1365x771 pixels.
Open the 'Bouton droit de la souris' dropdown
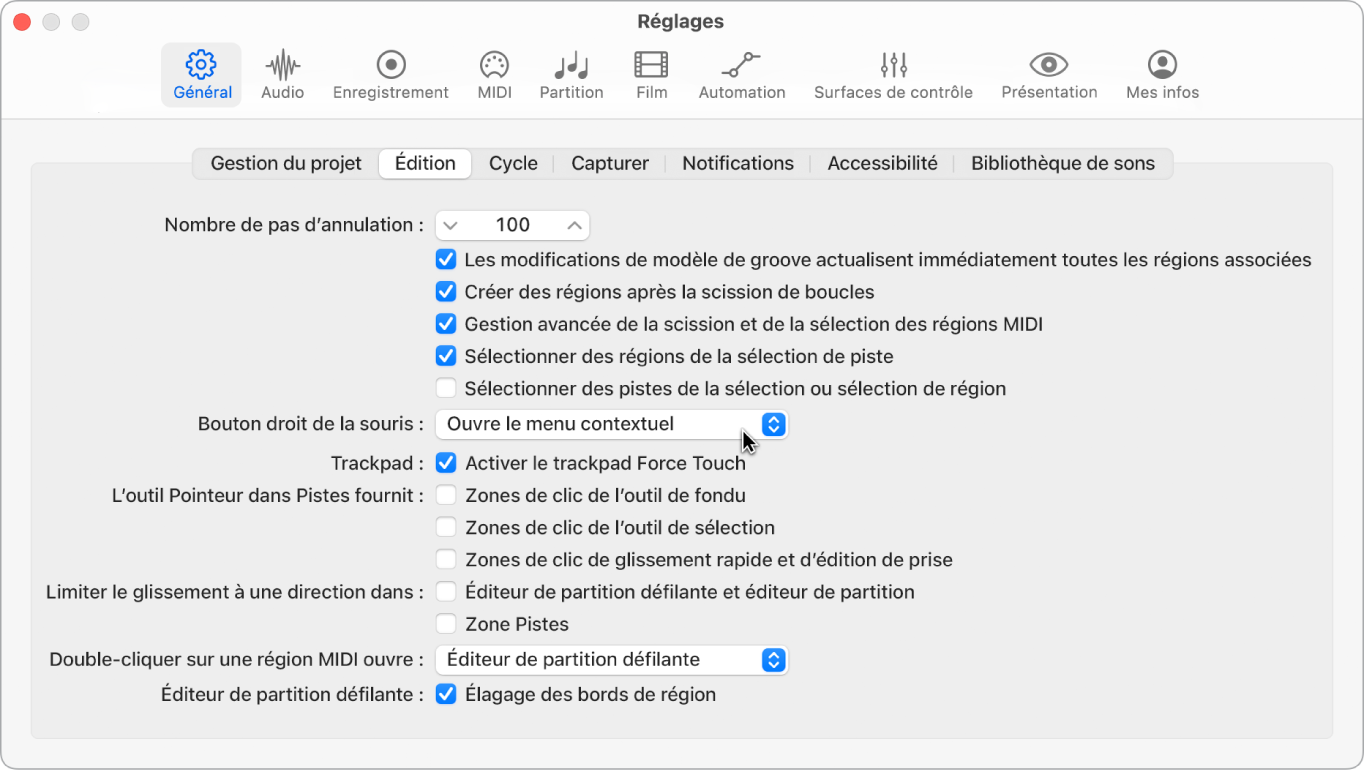click(611, 424)
